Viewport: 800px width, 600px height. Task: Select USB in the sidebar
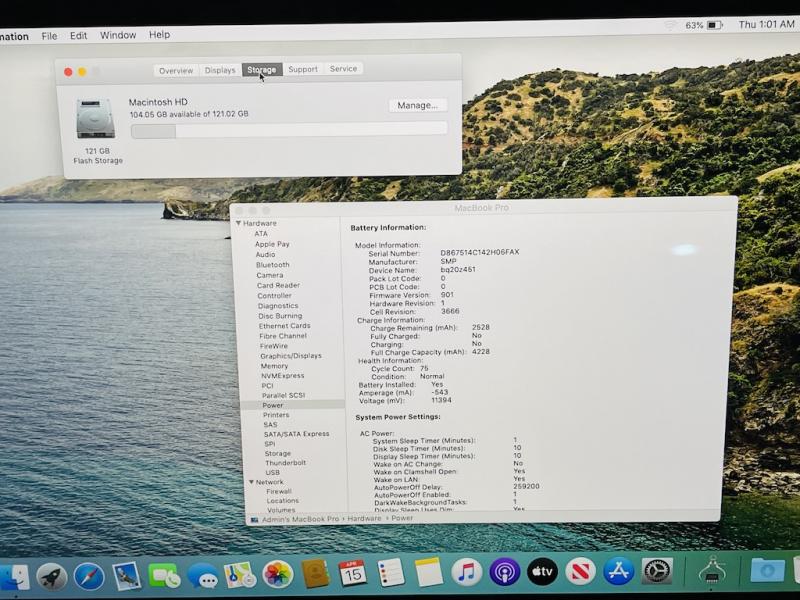coord(272,472)
